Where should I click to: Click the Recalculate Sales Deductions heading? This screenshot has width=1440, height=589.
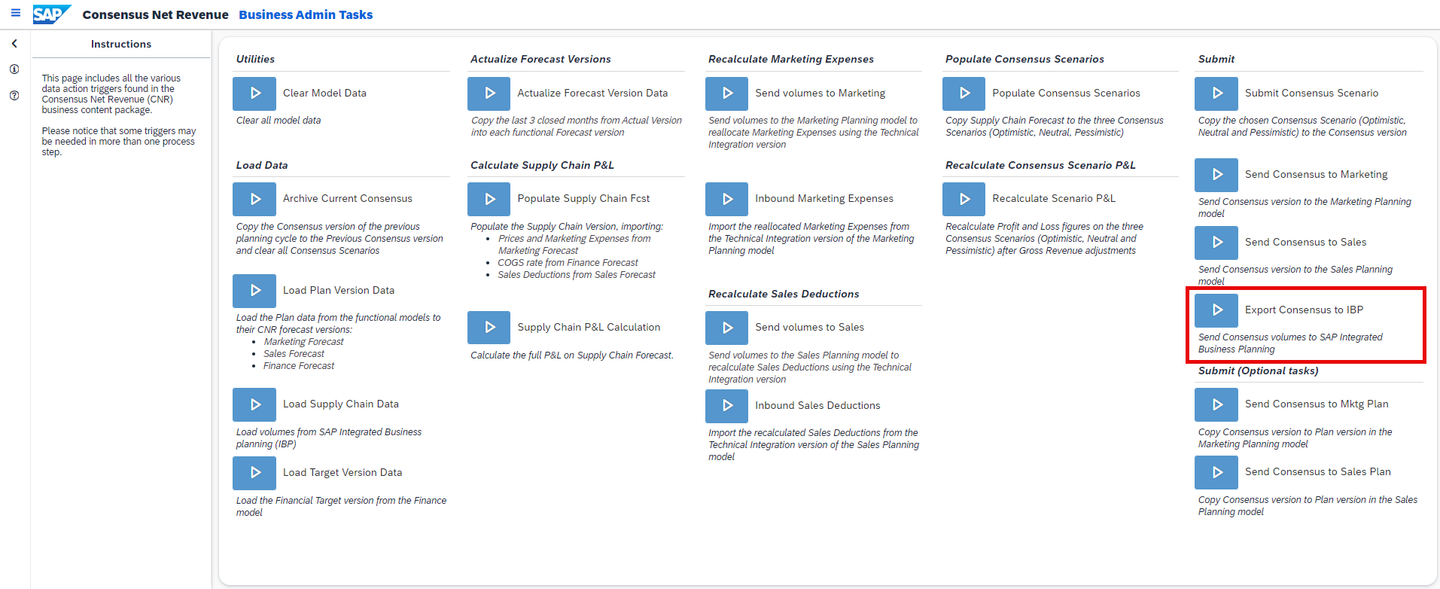[x=784, y=294]
